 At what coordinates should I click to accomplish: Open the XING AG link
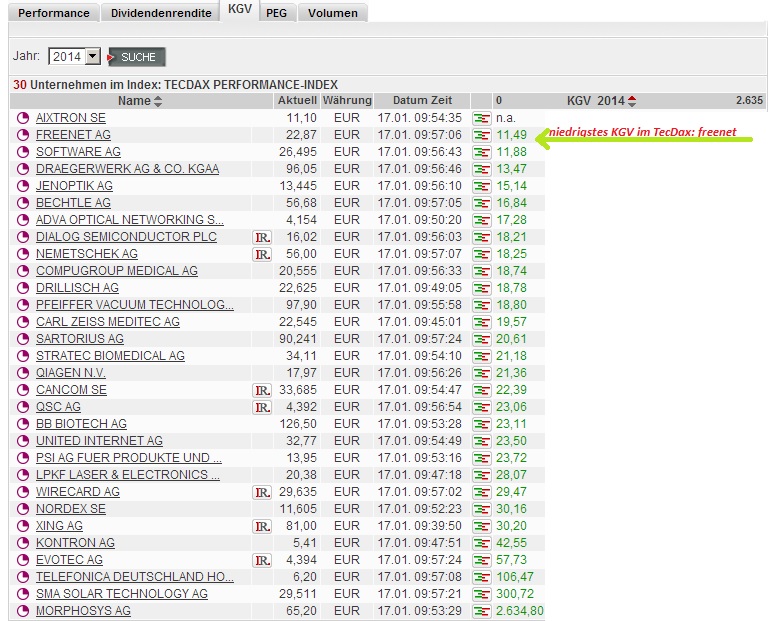pos(59,526)
